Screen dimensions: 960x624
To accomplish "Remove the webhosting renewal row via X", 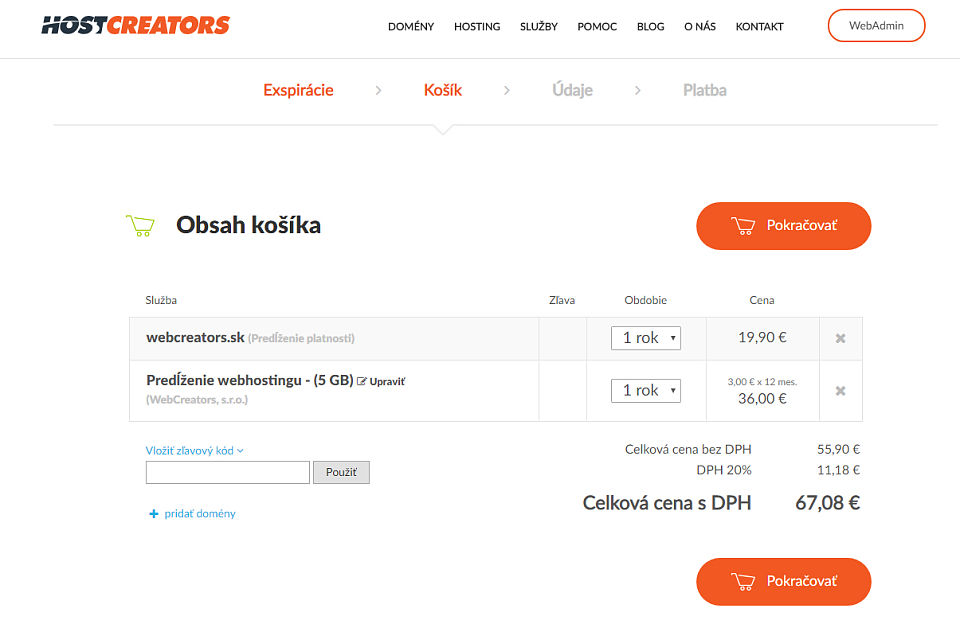I will tap(840, 391).
